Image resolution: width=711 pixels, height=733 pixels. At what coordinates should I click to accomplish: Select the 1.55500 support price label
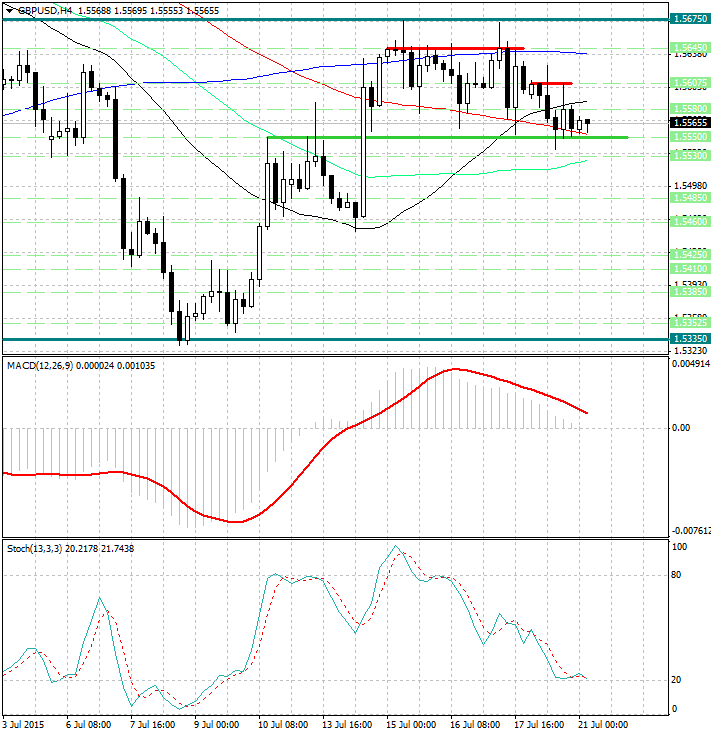690,137
